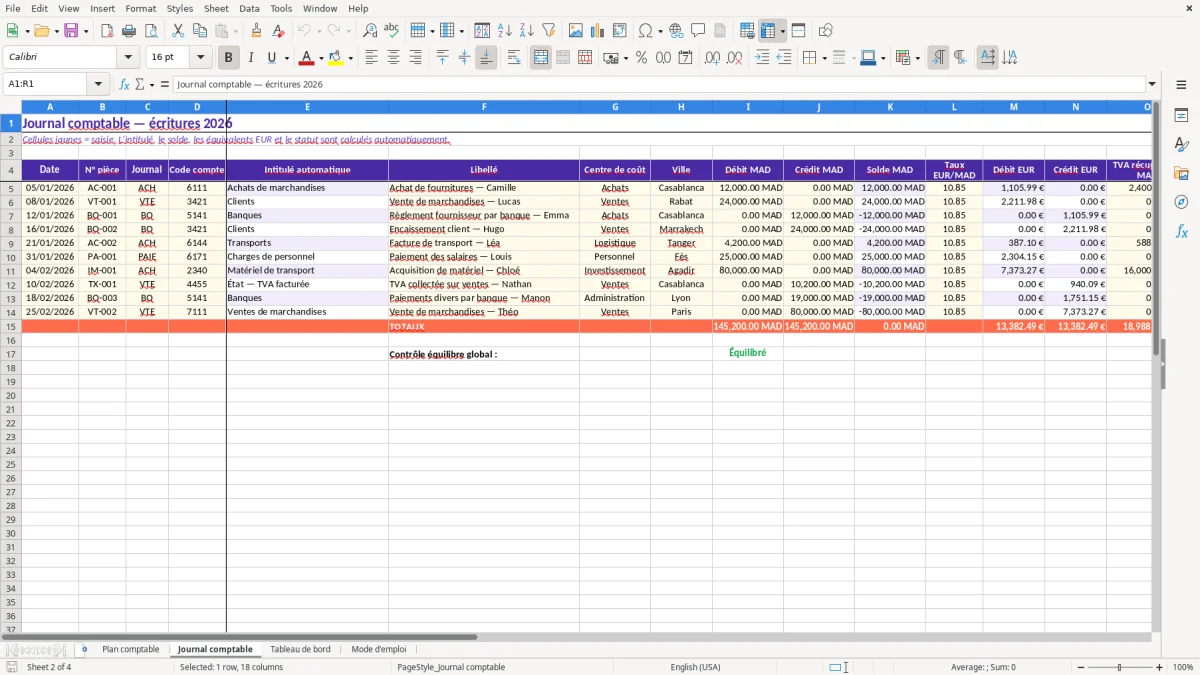1200x675 pixels.
Task: Toggle Underline formatting
Action: [x=271, y=58]
